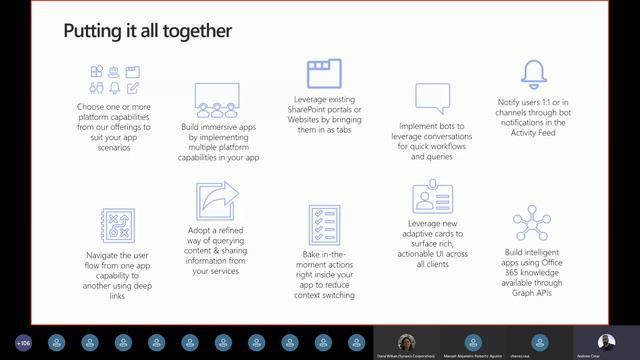Click 'Build intelligent apps using Office 365' text

pyautogui.click(x=532, y=273)
